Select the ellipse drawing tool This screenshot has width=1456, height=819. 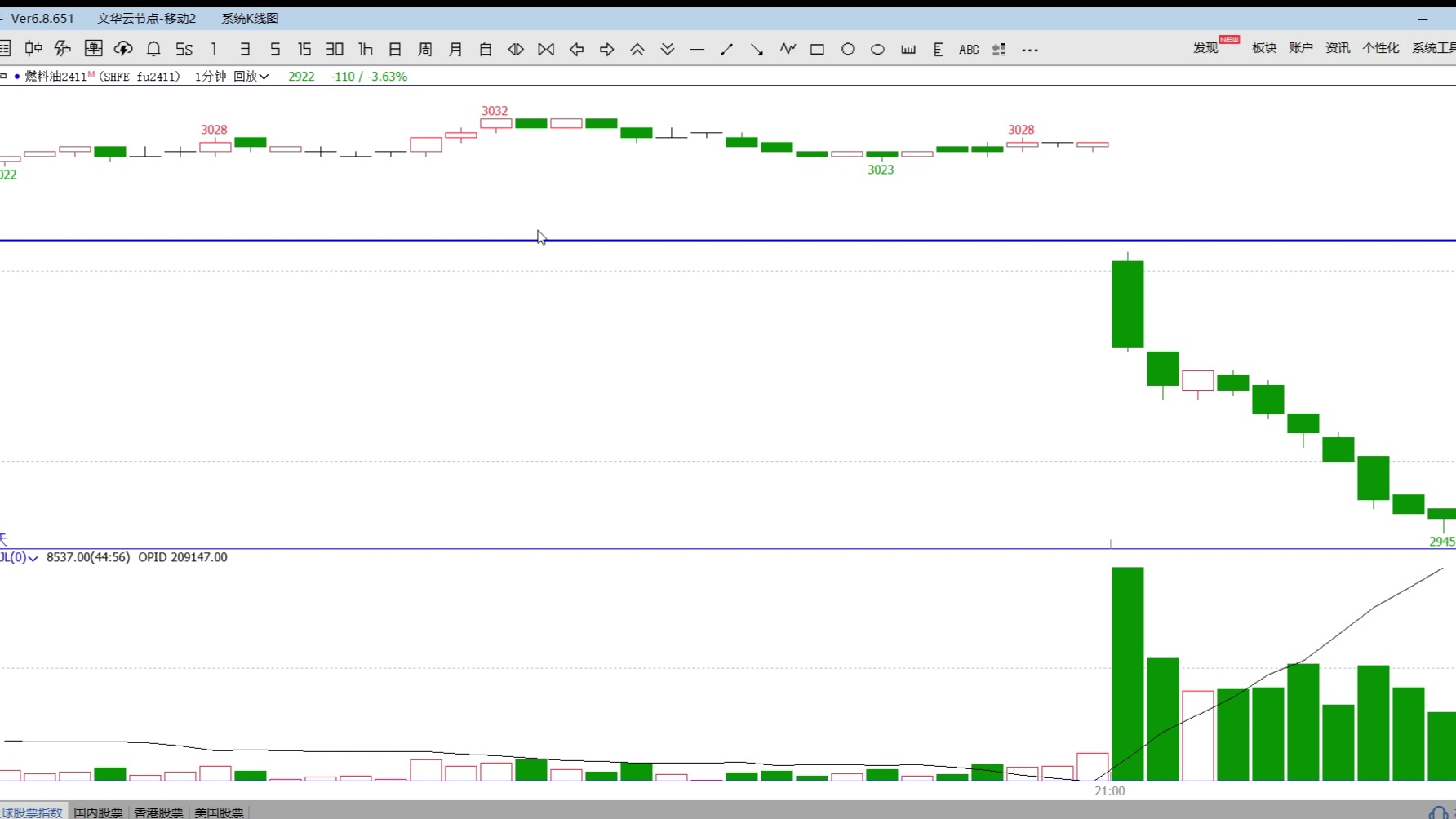(877, 49)
